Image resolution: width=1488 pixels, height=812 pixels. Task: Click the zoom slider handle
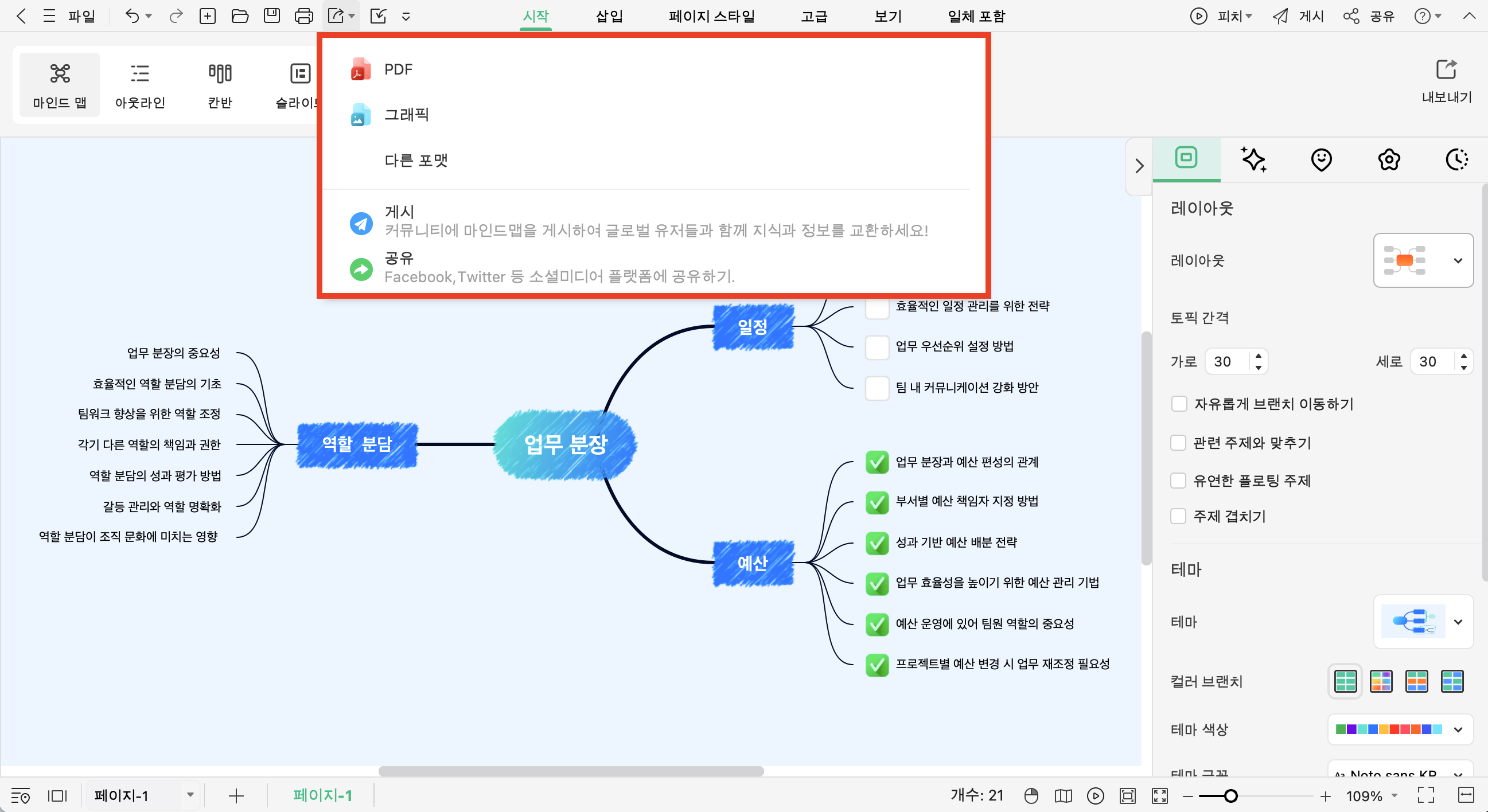pos(1231,796)
